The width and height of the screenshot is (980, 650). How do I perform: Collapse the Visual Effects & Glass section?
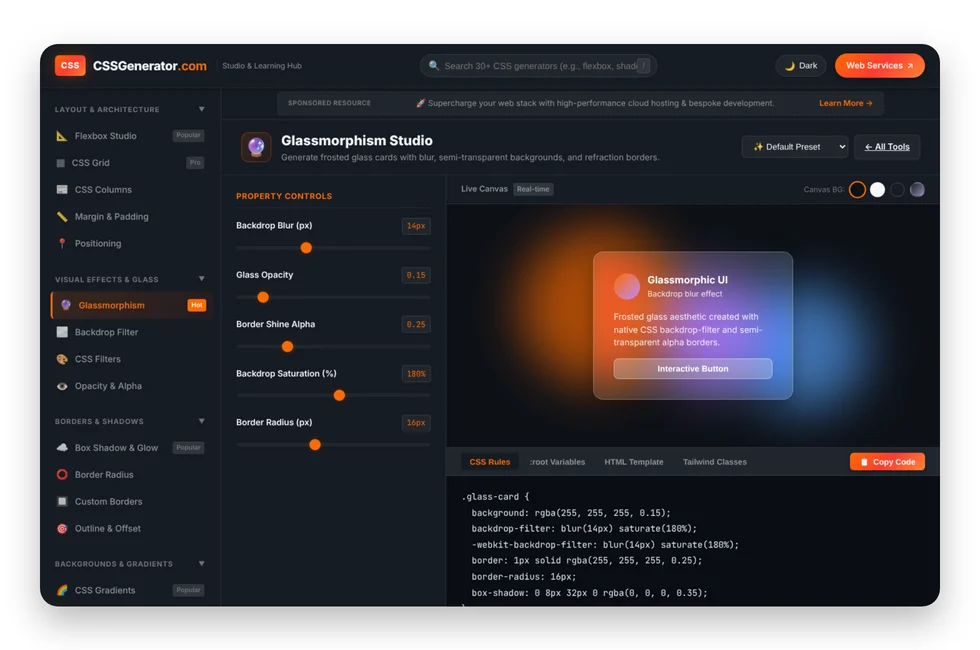pyautogui.click(x=201, y=279)
